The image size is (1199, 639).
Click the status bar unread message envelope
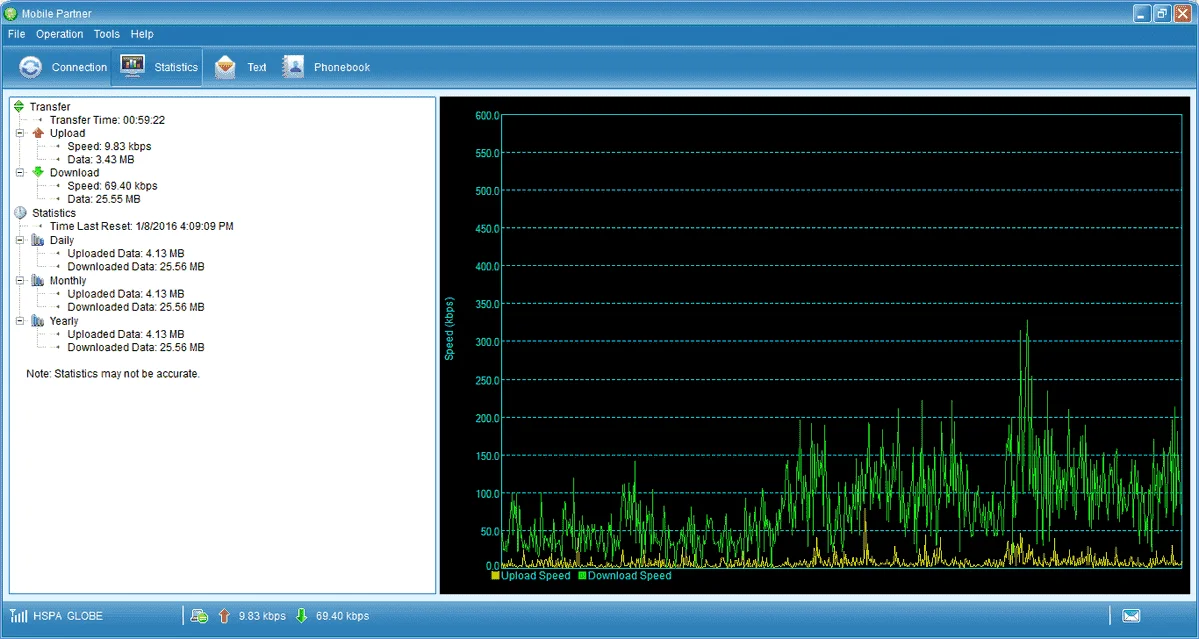[1131, 615]
